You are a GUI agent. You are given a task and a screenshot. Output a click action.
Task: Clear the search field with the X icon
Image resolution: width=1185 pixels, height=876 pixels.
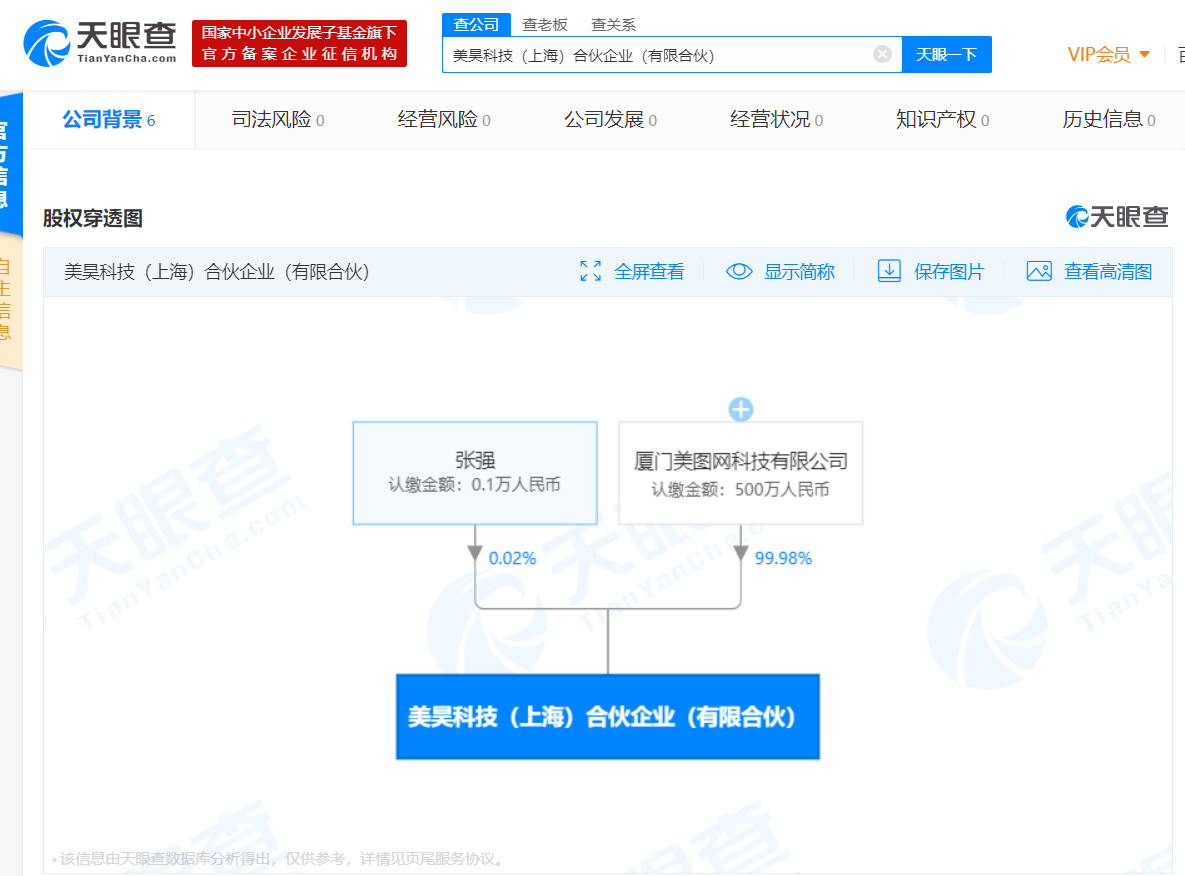pos(882,54)
